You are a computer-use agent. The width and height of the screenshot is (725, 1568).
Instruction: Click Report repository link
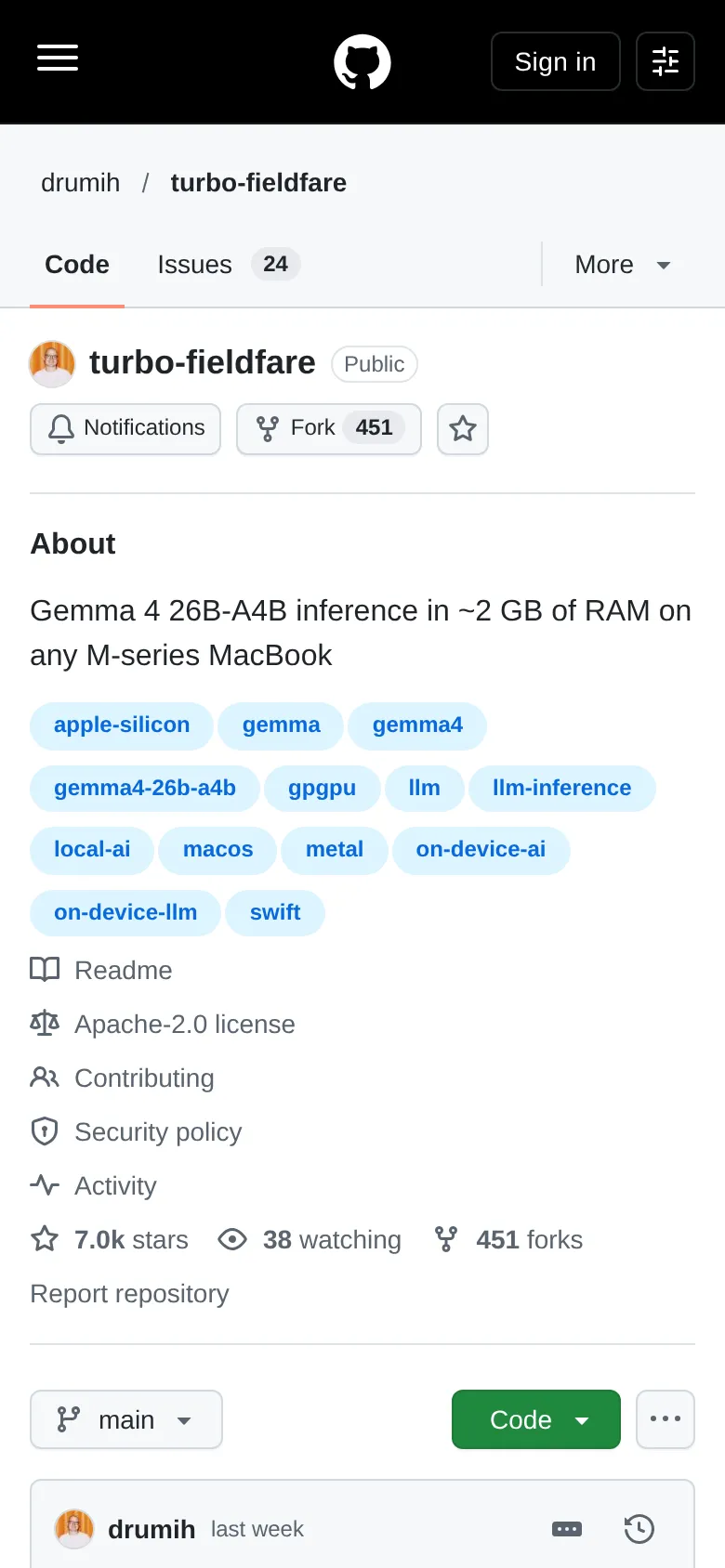129,1294
